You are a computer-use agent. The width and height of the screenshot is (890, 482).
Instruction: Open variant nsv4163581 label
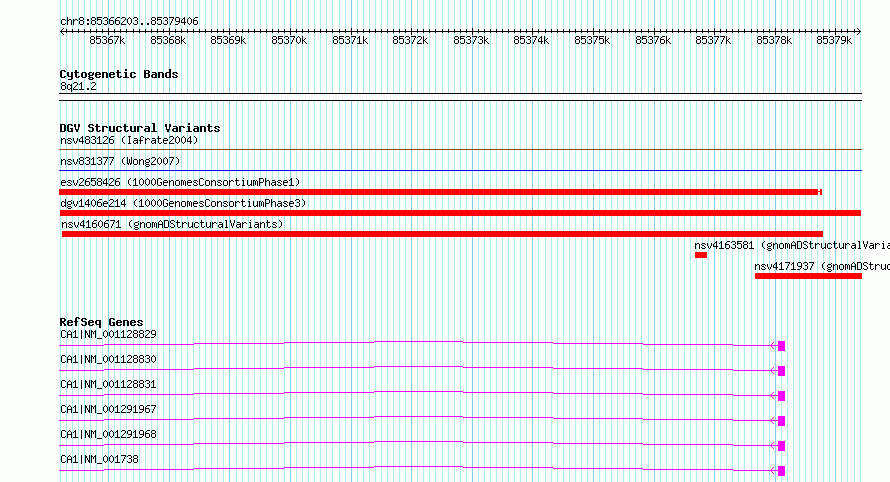792,245
